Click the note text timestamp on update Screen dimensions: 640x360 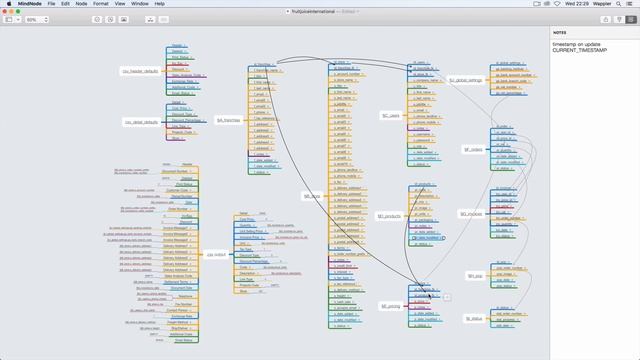coord(576,44)
